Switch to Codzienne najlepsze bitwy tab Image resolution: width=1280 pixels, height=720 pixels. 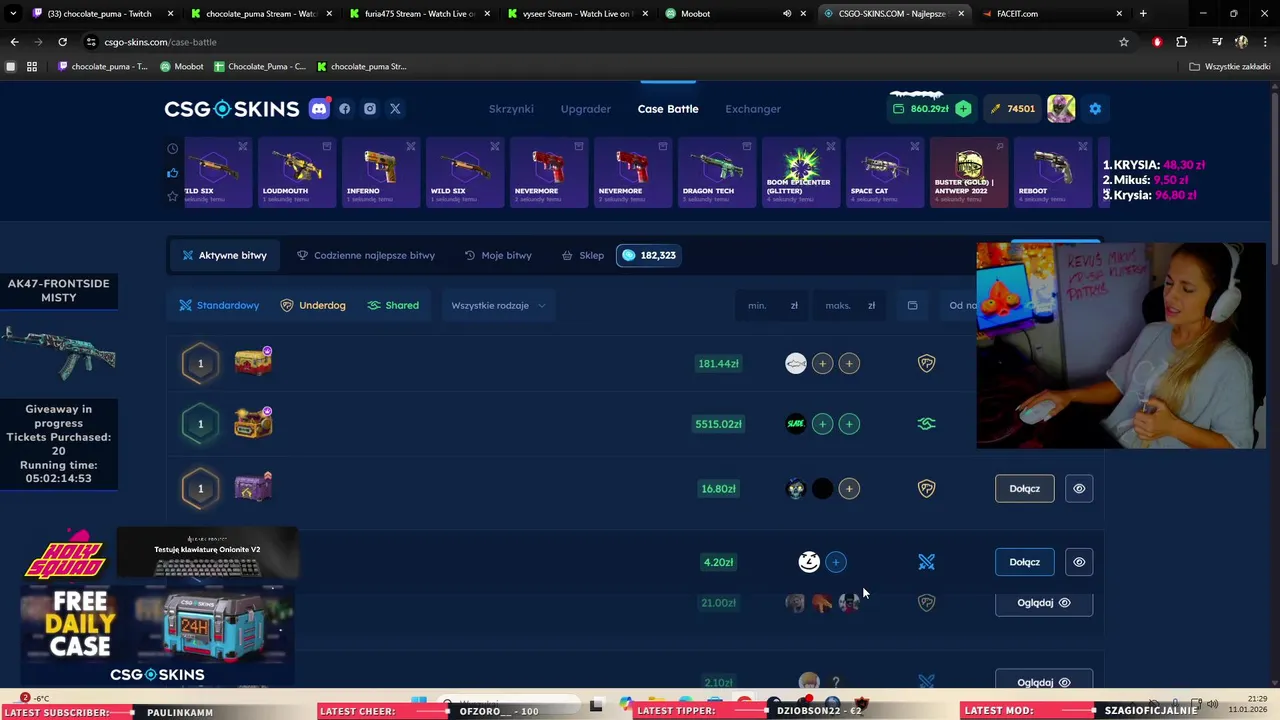click(x=366, y=255)
